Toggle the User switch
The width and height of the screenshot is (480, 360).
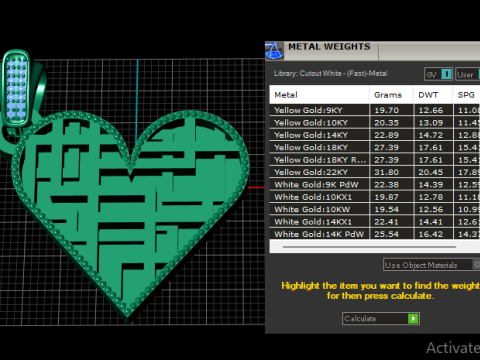(x=478, y=74)
